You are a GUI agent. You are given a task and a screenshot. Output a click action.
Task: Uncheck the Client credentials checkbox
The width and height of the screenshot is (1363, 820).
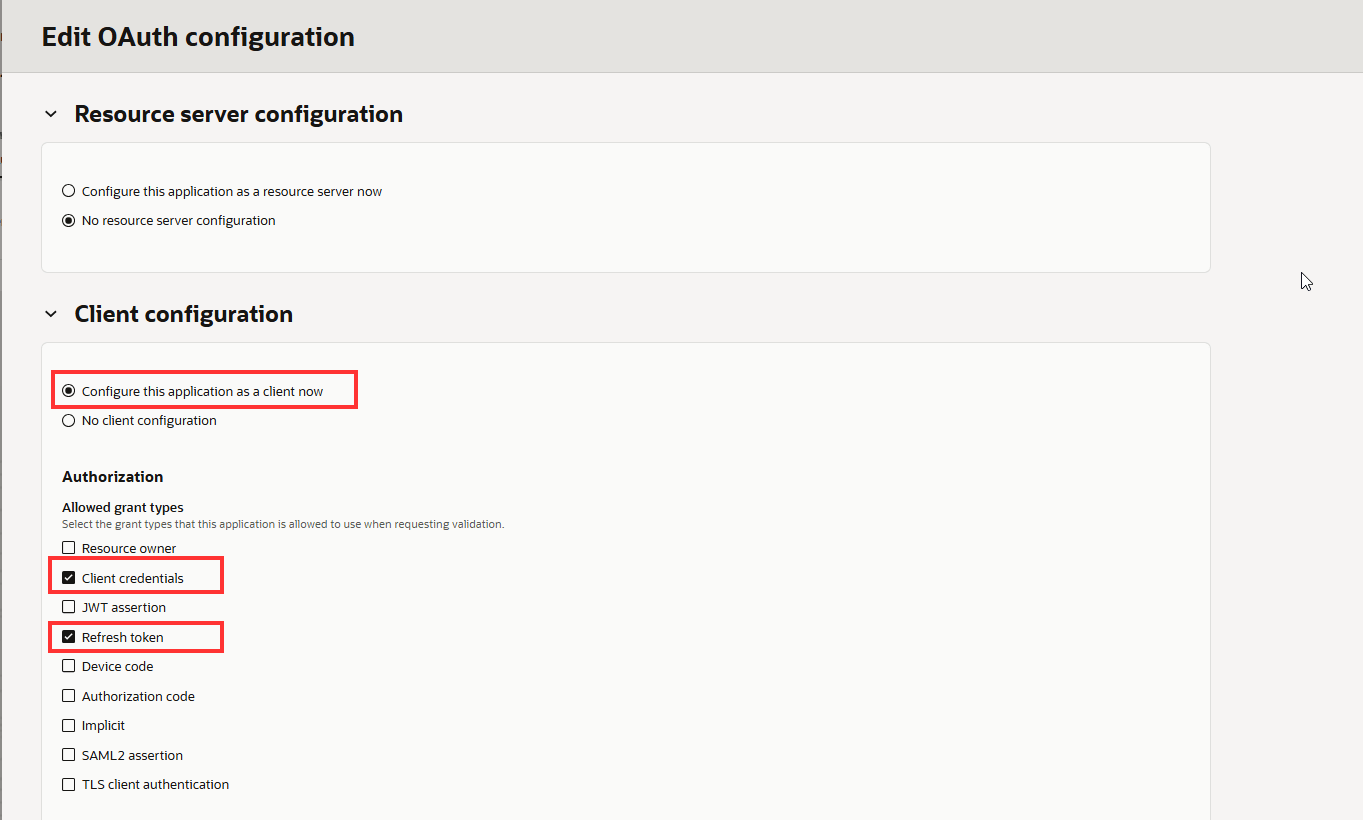(69, 578)
